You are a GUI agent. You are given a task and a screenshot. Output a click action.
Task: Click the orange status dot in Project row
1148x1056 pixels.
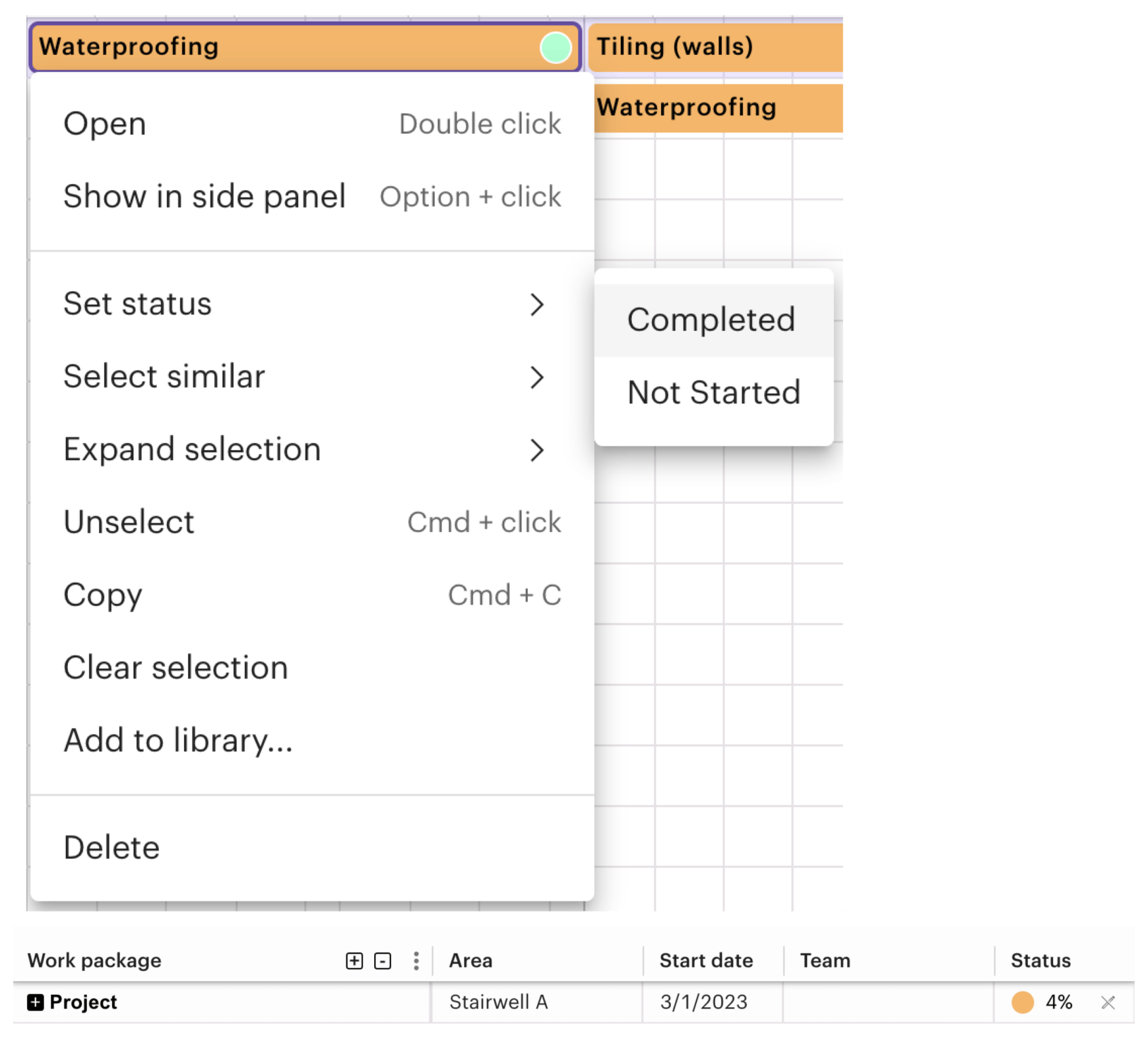tap(1022, 1003)
